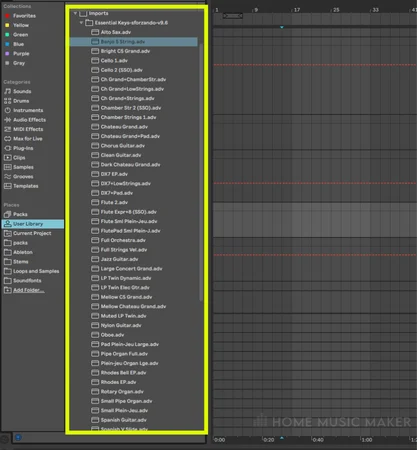Select Chamber Strings 1.adv
The image size is (417, 450).
[x=128, y=117]
